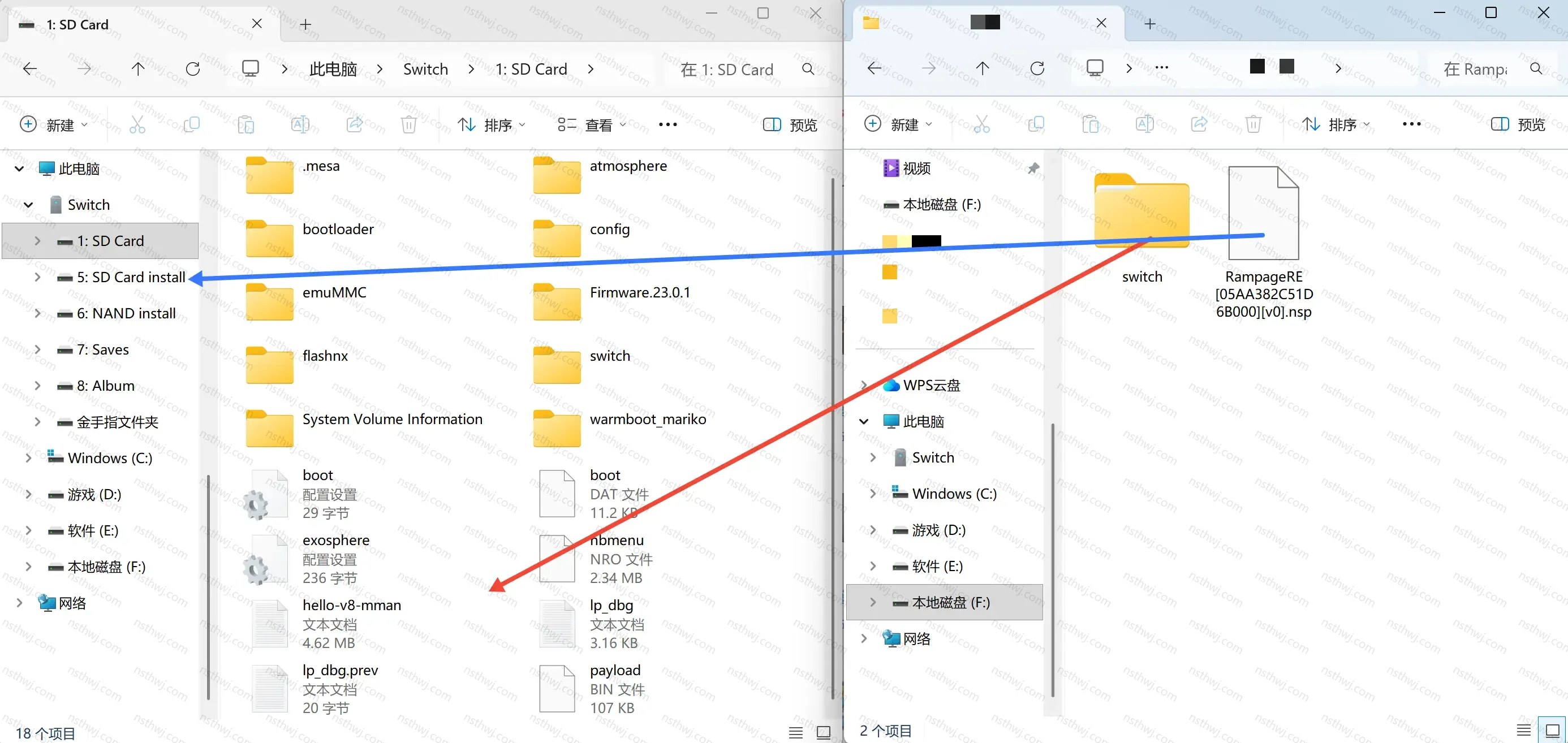Viewport: 1568px width, 743px height.
Task: Click the back arrow in left SD Card window
Action: click(x=30, y=69)
